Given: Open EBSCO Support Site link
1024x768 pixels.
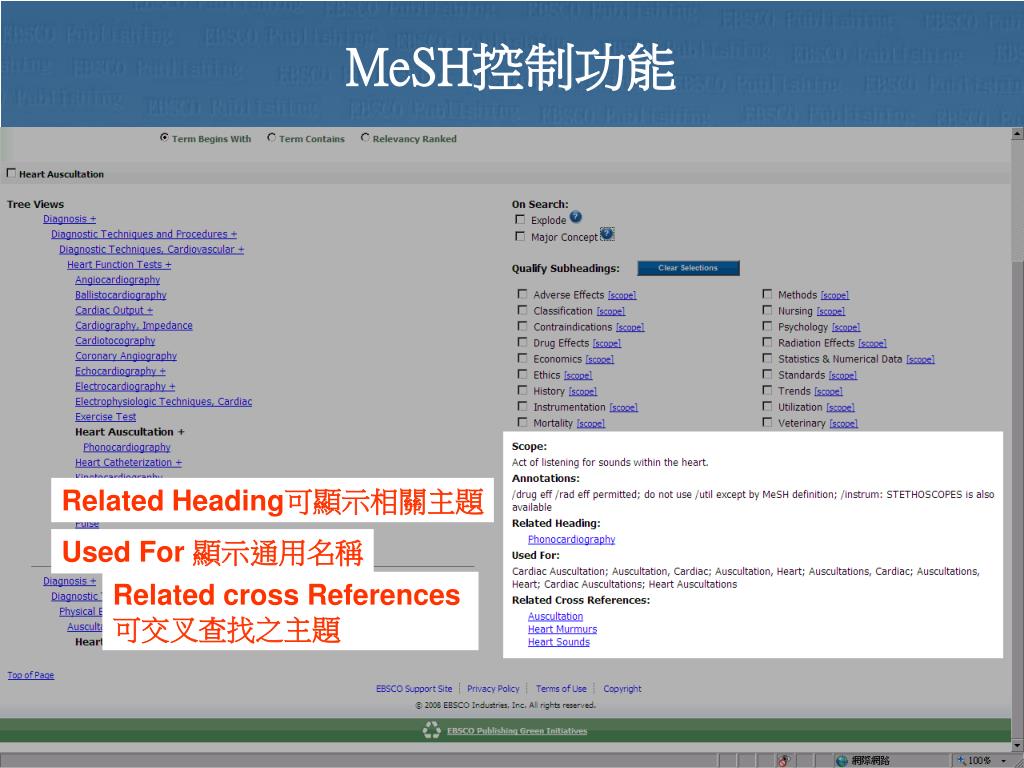Looking at the screenshot, I should (414, 688).
